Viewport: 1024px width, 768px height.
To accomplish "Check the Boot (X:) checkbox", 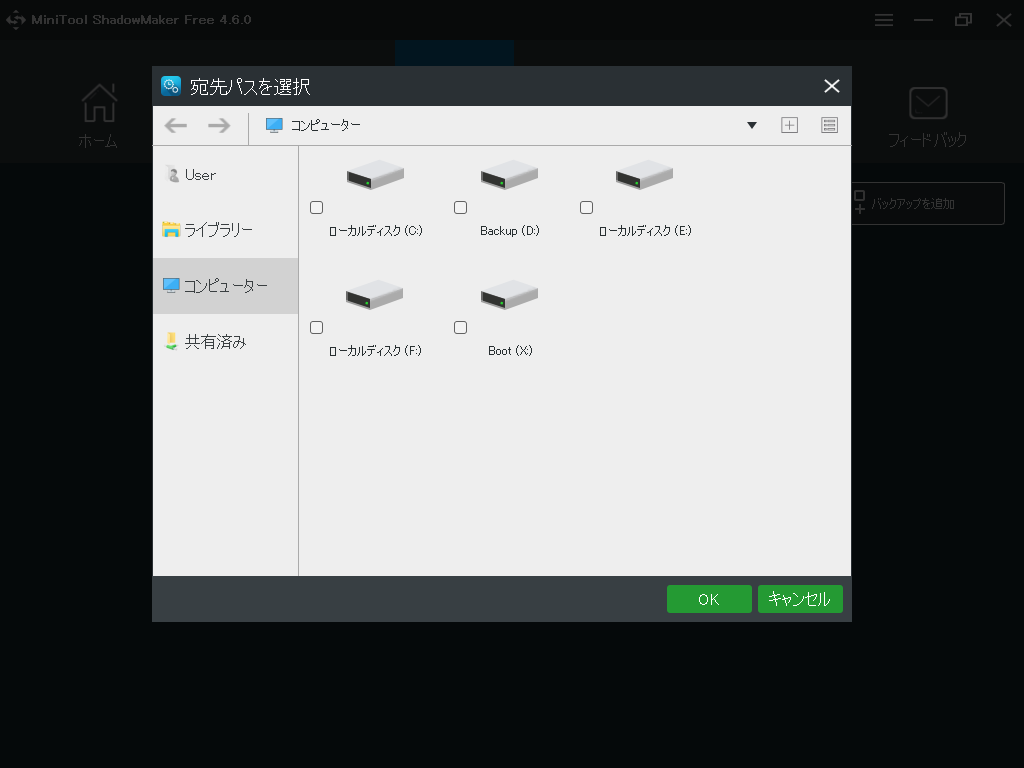I will (x=460, y=328).
